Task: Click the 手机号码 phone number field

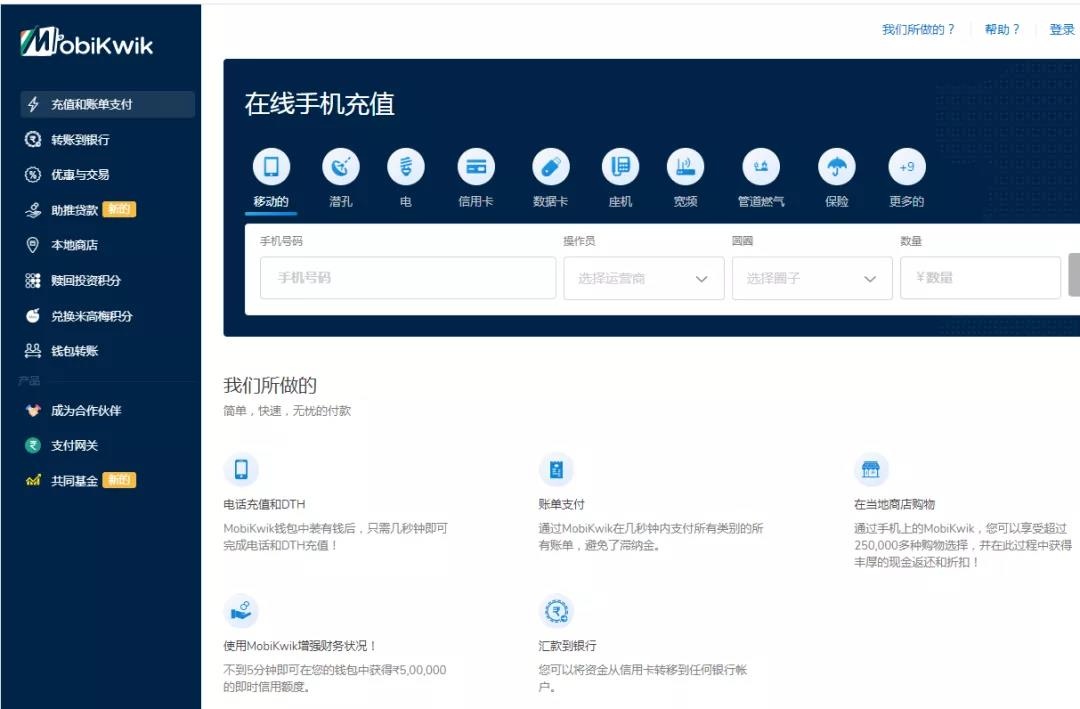Action: pos(408,278)
